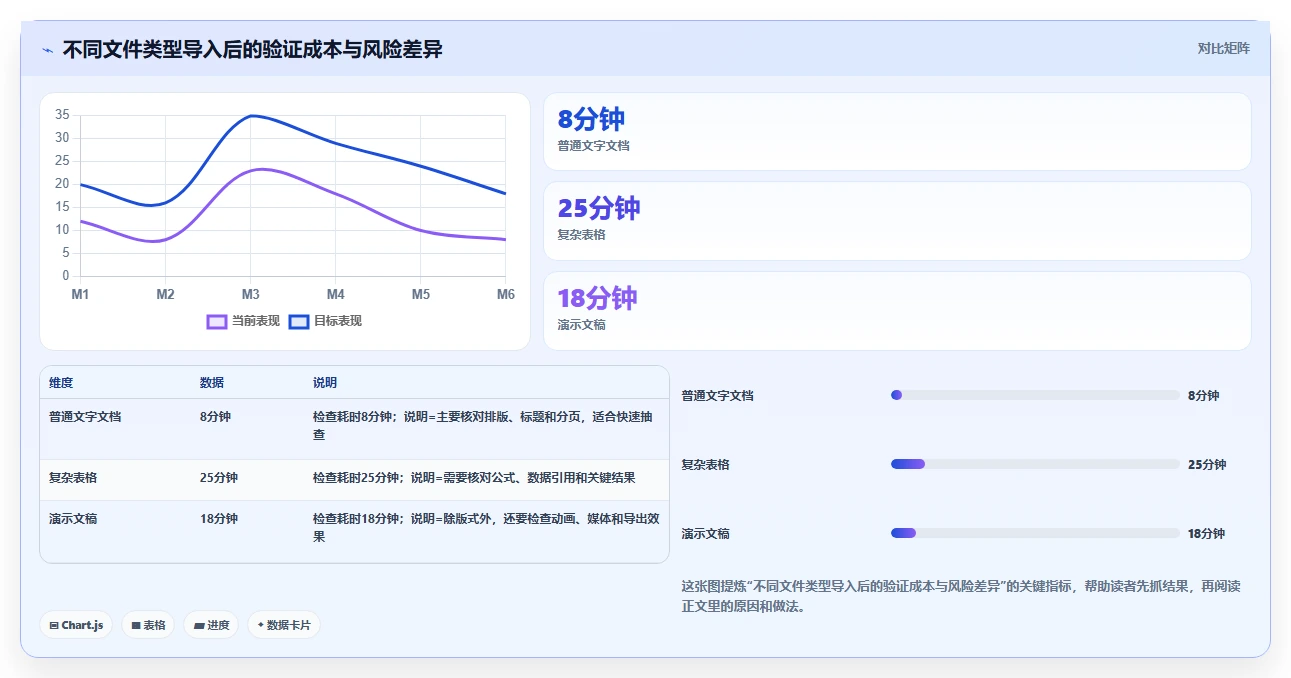Click the description starting 检查耗时8分钟

(483, 426)
